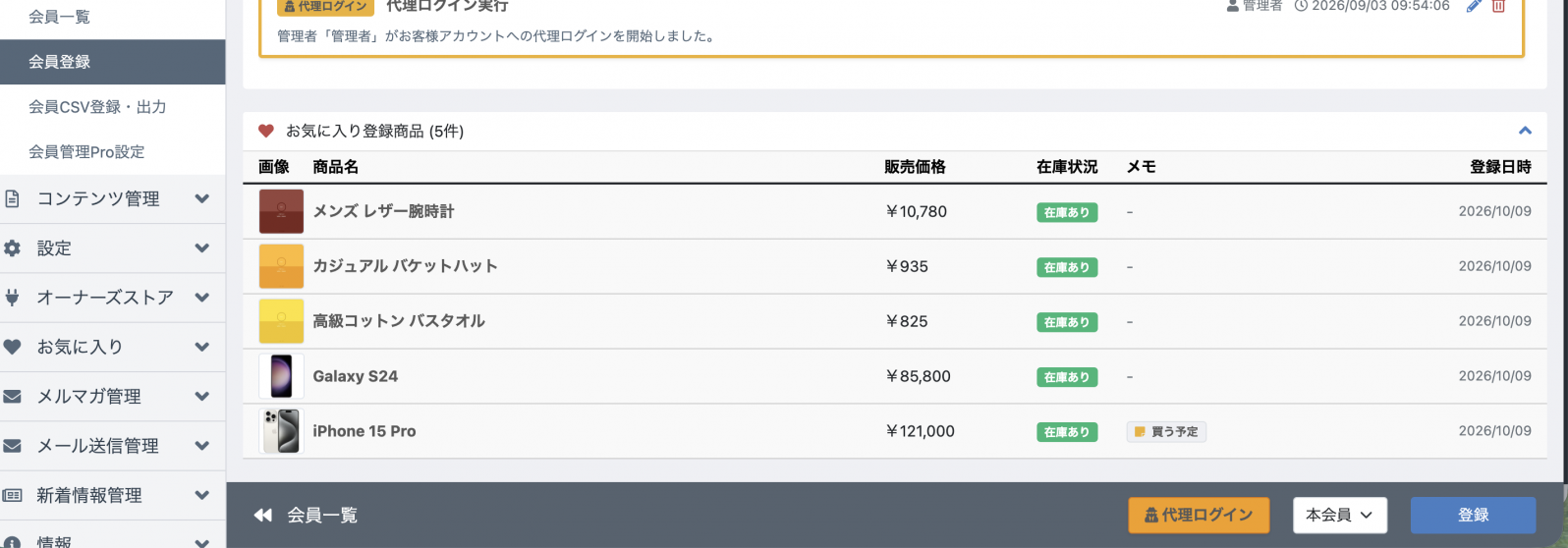Viewport: 1568px width, 548px height.
Task: Click the 在庫状況 column header
Action: [1067, 167]
